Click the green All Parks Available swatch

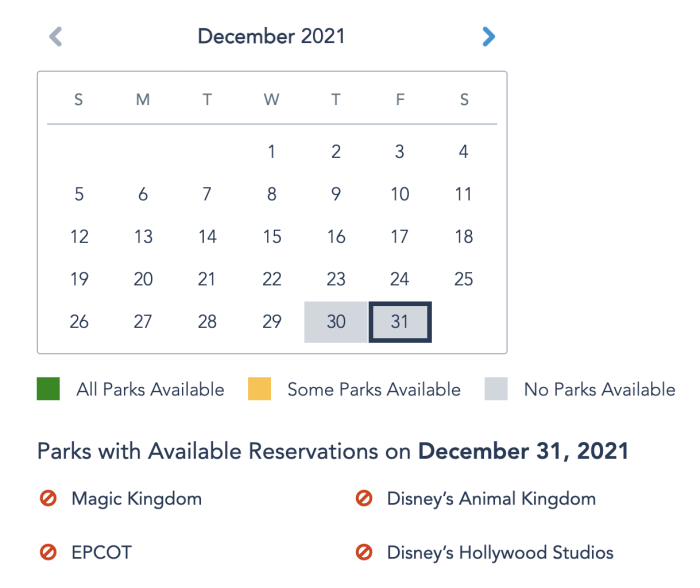pos(49,389)
